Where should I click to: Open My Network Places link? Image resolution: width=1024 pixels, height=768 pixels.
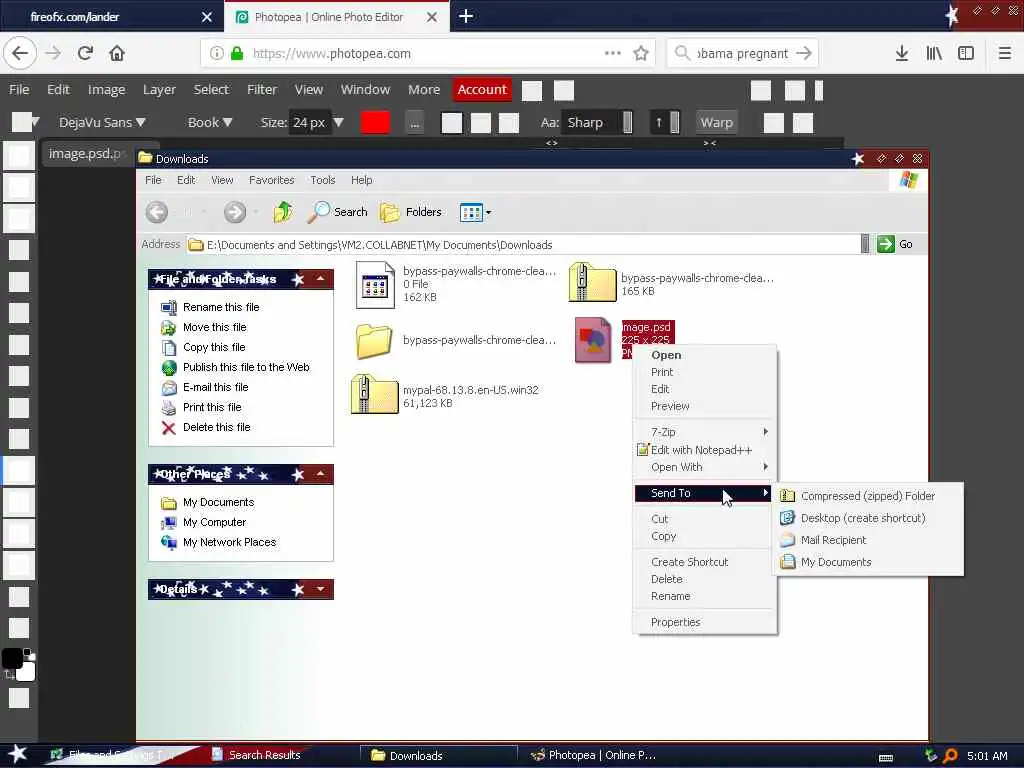(x=229, y=542)
